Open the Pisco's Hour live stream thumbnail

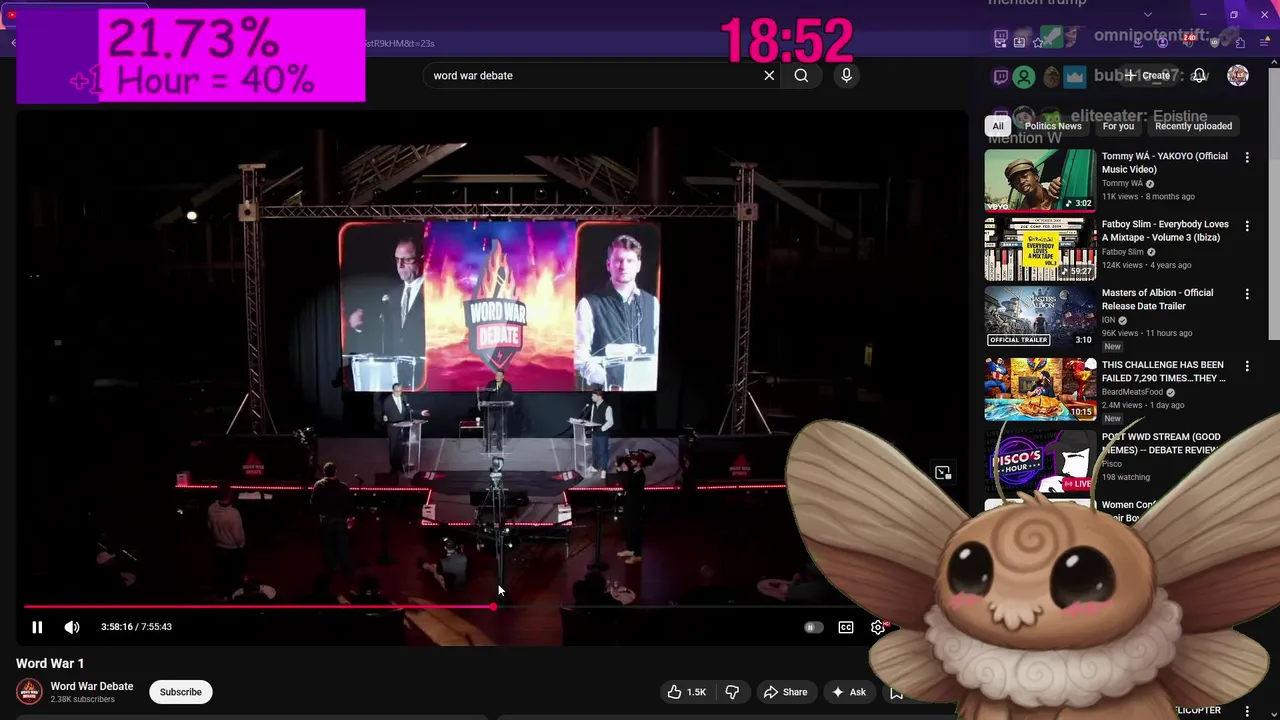[1040, 461]
